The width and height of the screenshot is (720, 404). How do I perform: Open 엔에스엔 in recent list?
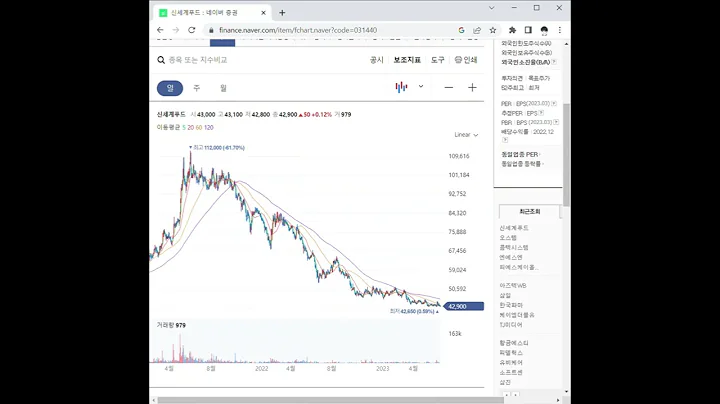tap(511, 258)
